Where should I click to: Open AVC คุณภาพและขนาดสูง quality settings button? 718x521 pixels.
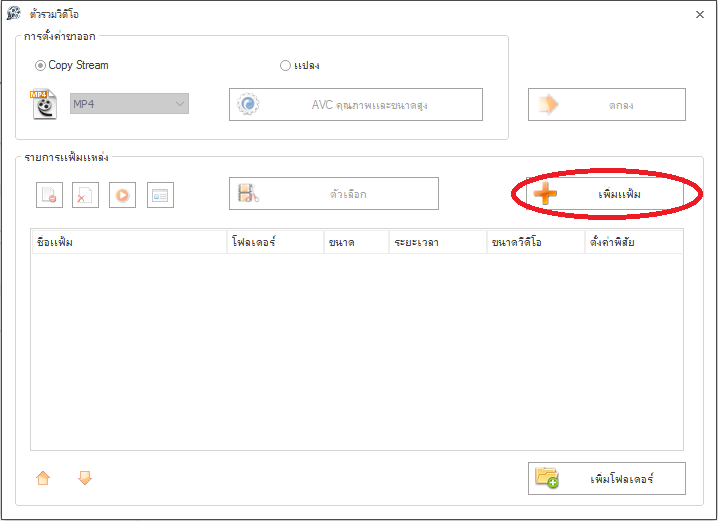point(356,104)
